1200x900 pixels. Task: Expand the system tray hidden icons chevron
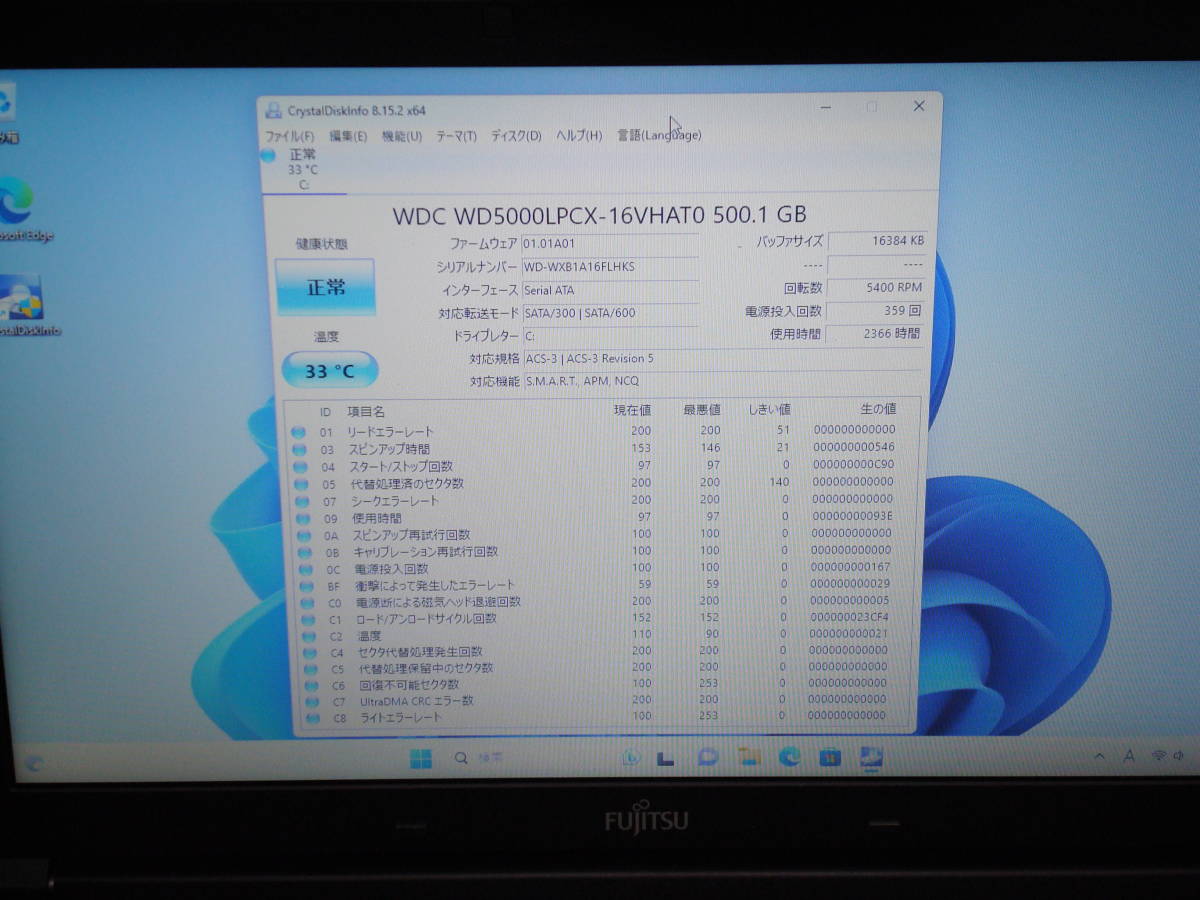pyautogui.click(x=1098, y=756)
